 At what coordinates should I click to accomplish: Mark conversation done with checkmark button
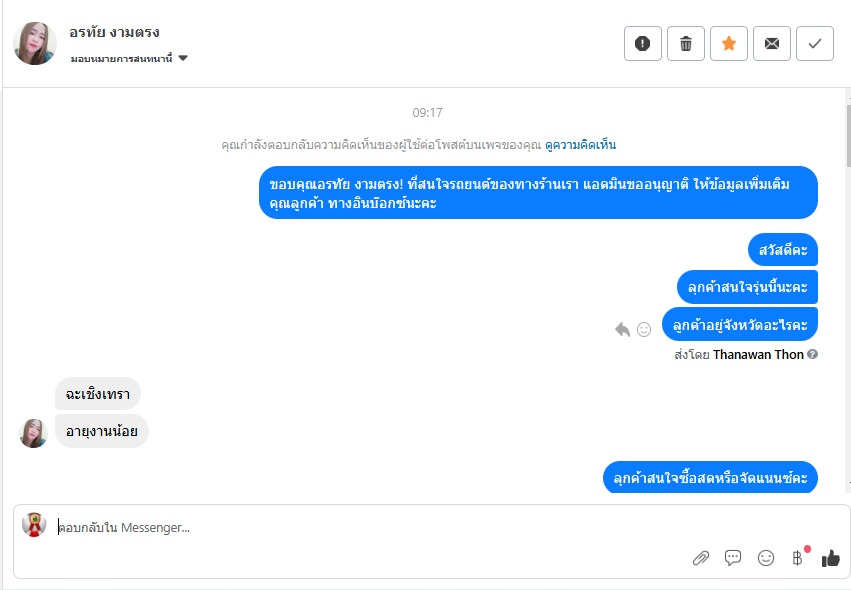(815, 43)
